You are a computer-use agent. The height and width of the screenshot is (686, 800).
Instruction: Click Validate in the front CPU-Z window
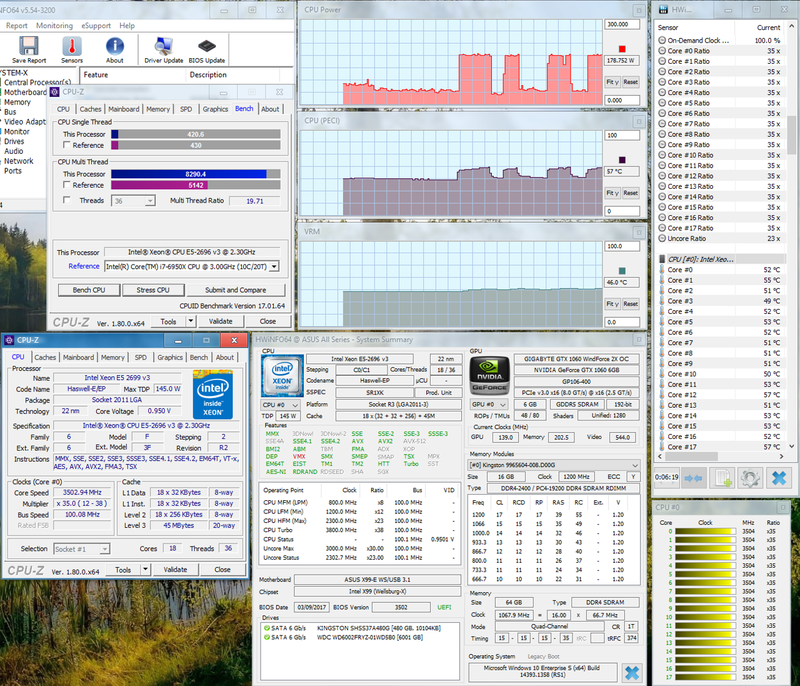tap(175, 569)
